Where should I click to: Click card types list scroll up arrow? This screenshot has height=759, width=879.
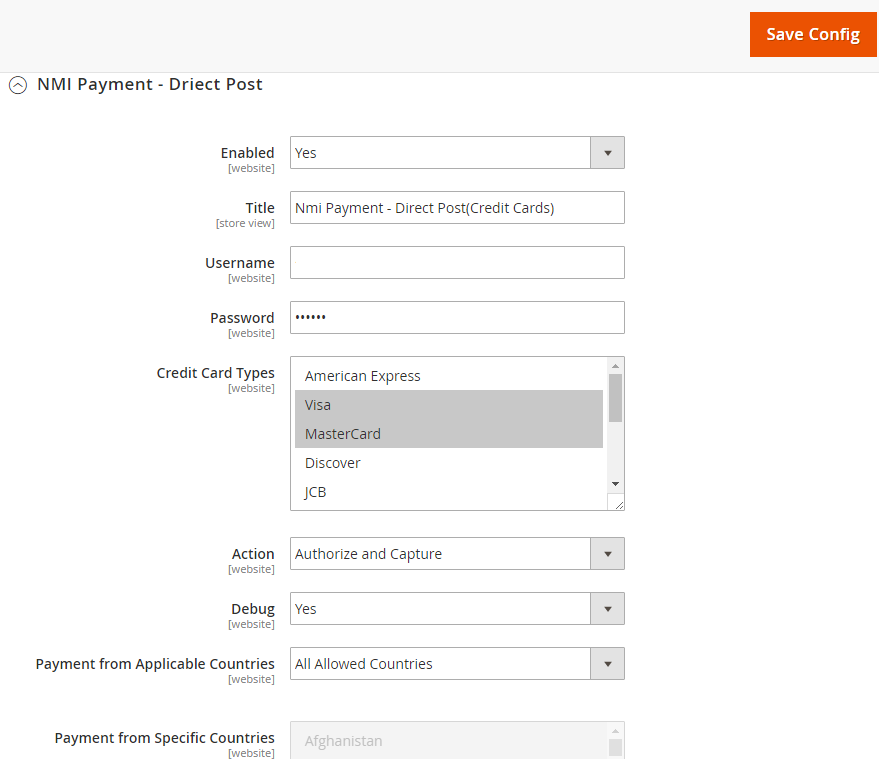pos(616,366)
